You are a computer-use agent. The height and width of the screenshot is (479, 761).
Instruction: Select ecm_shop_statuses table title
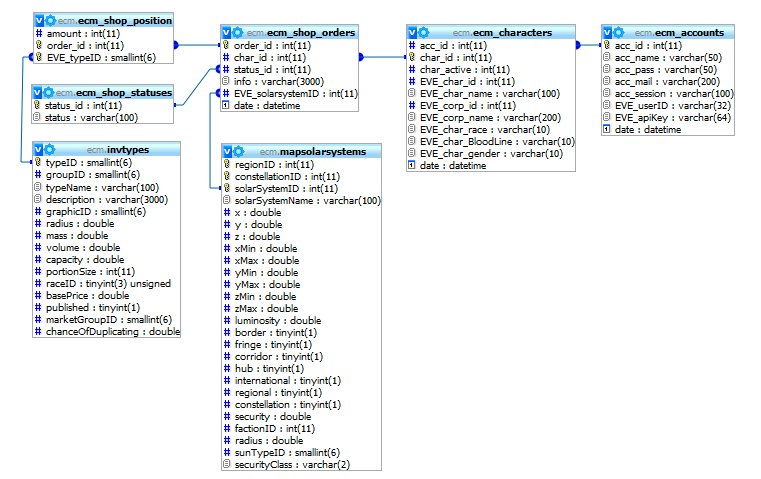pos(114,92)
